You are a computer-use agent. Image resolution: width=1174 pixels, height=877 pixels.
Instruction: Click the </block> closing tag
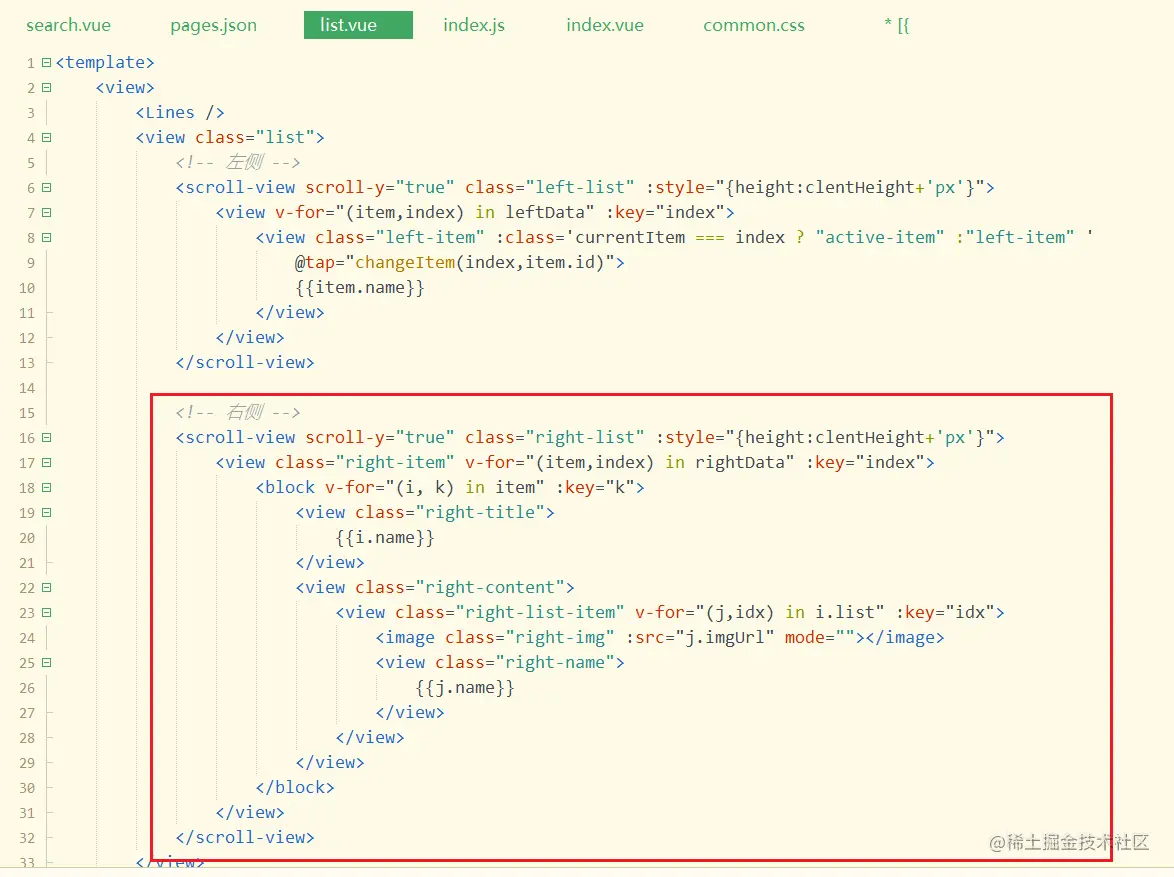[x=295, y=787]
